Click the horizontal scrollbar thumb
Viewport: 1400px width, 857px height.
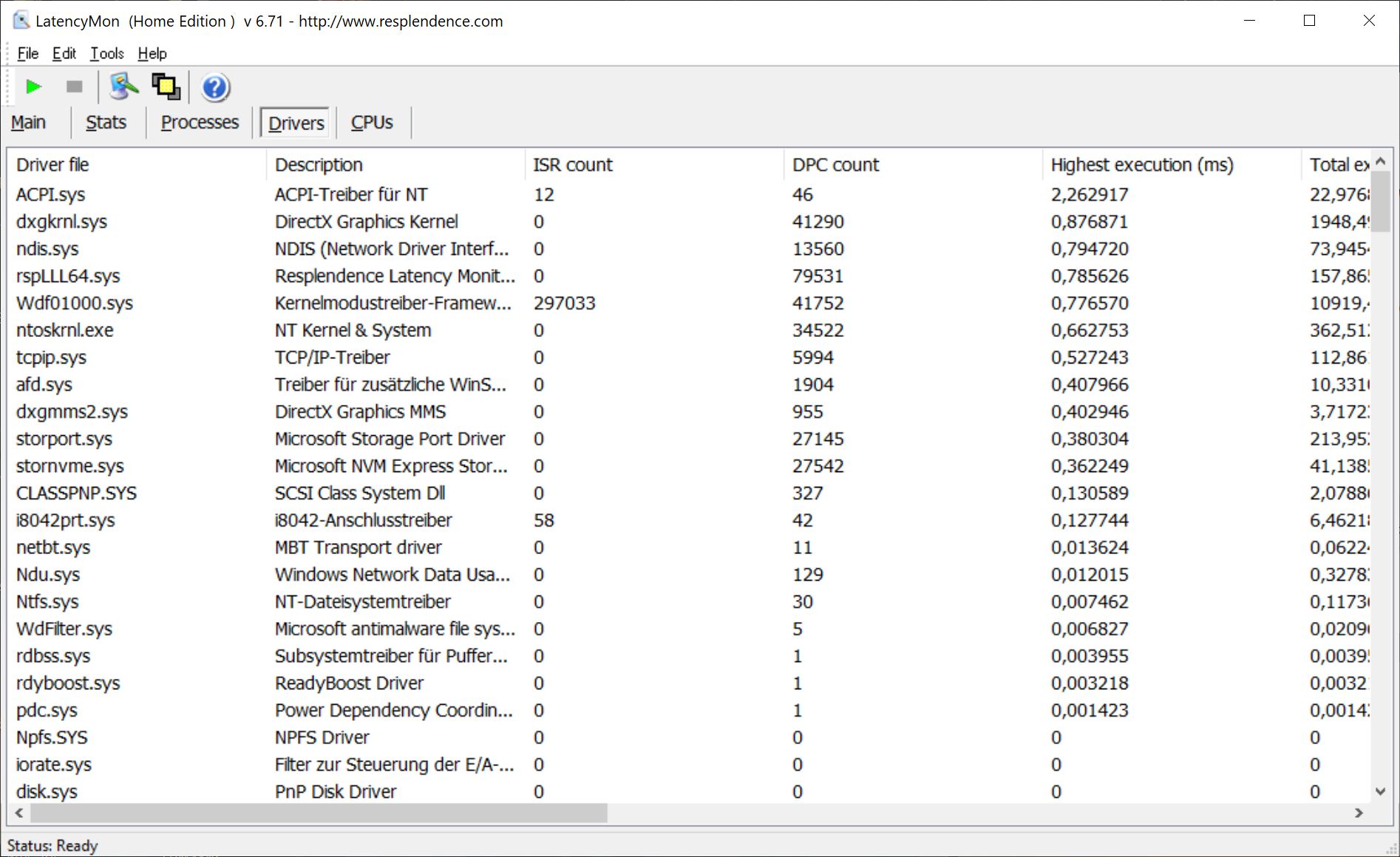[x=319, y=813]
